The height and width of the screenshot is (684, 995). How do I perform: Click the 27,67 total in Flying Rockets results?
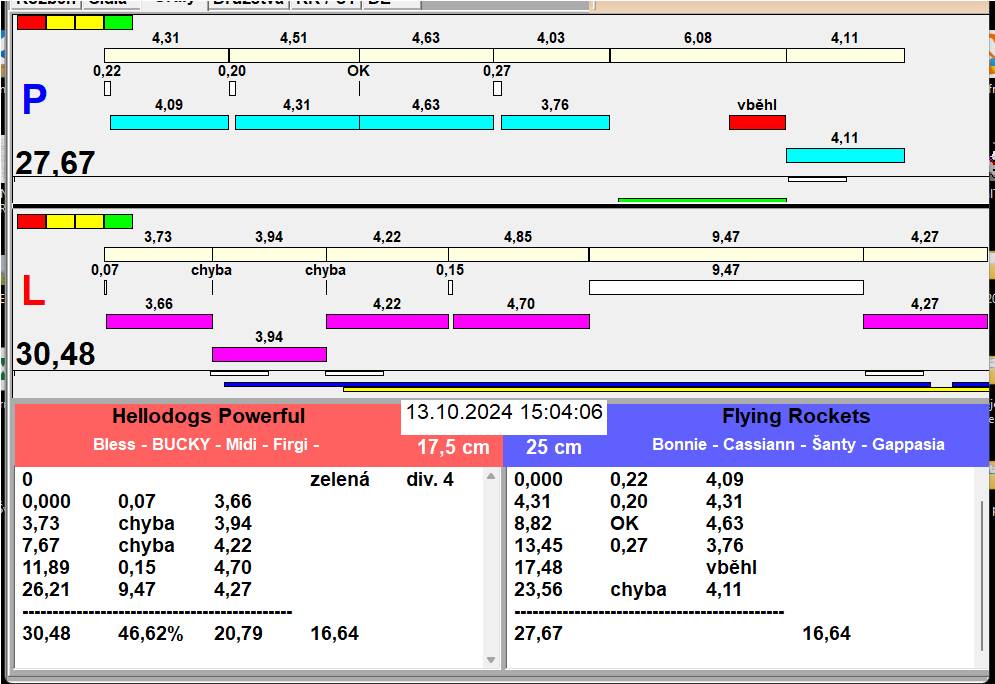coord(538,633)
